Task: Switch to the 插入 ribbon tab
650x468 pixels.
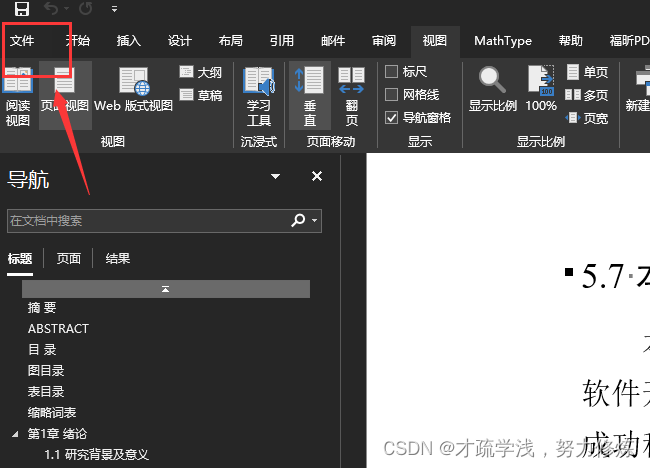Action: point(129,41)
